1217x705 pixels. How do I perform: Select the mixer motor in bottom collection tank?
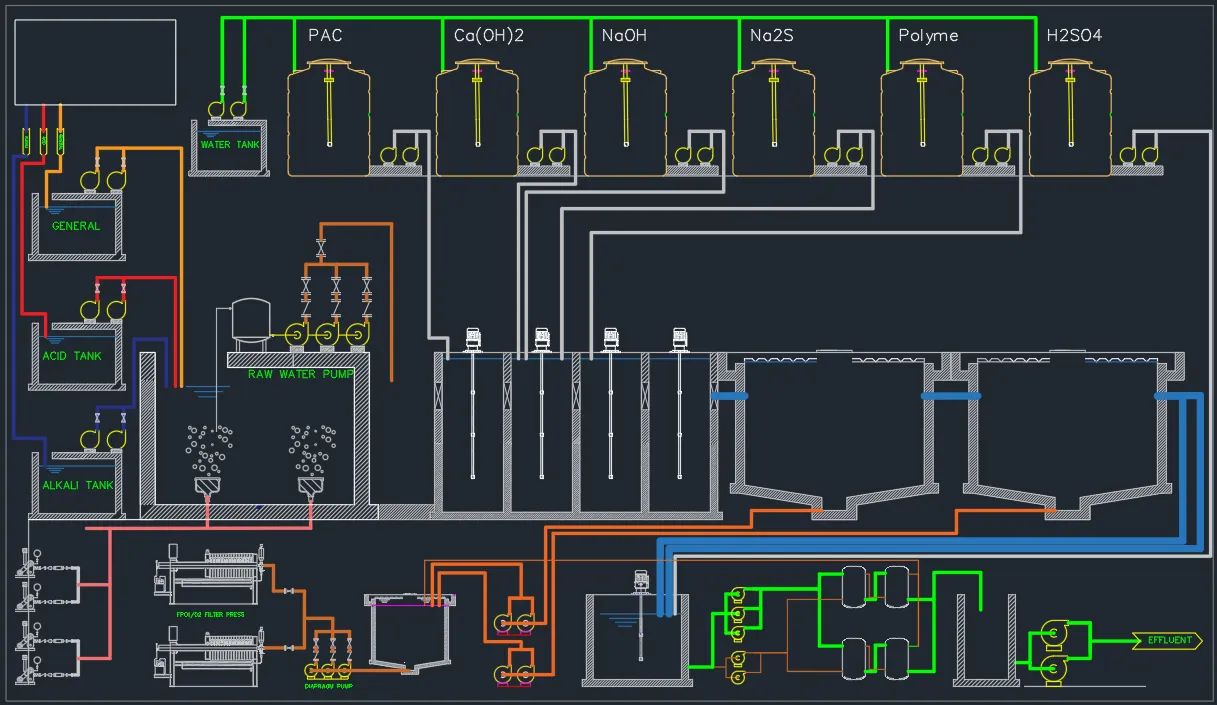tap(640, 579)
